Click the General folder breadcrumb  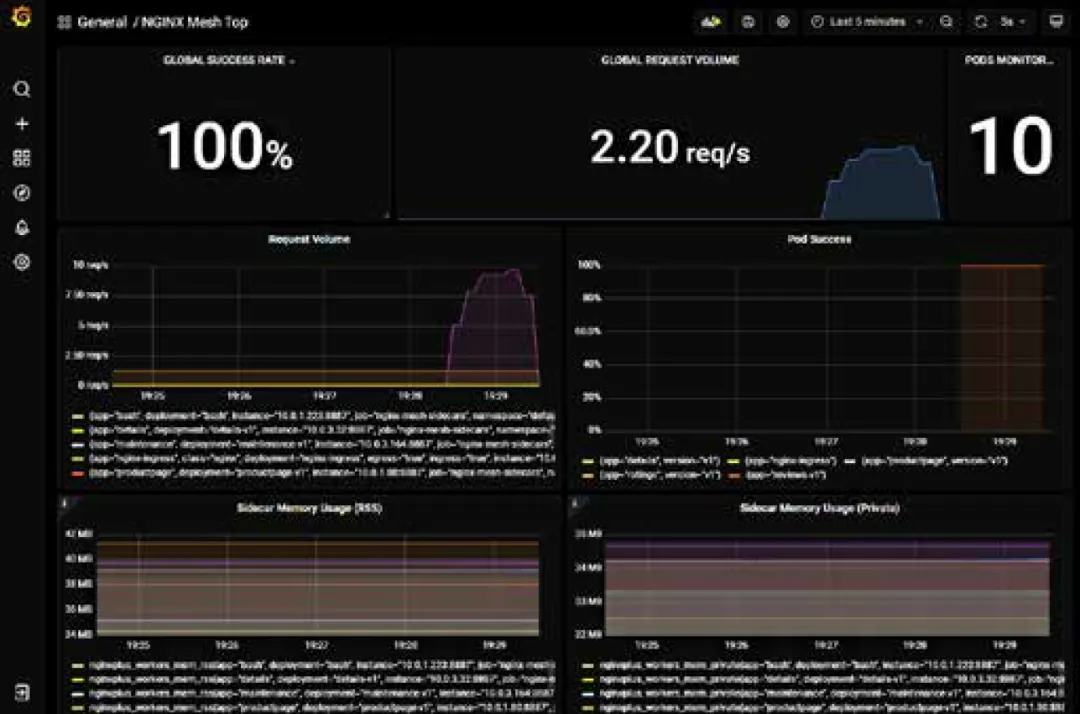[101, 22]
